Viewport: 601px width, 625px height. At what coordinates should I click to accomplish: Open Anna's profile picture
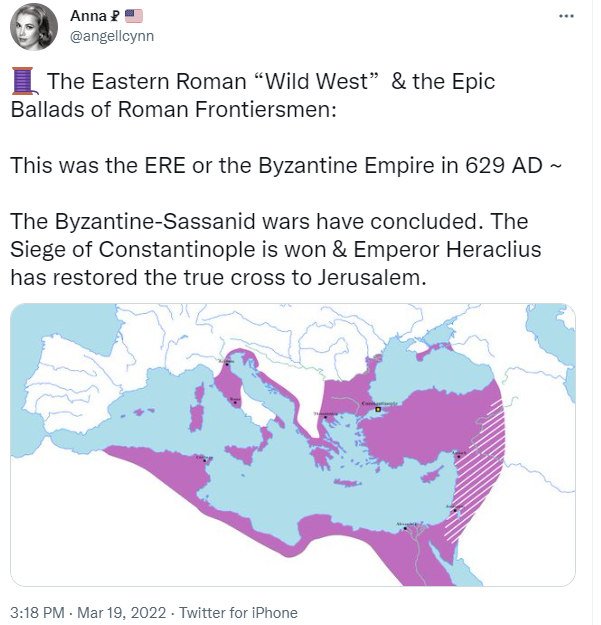pos(34,27)
